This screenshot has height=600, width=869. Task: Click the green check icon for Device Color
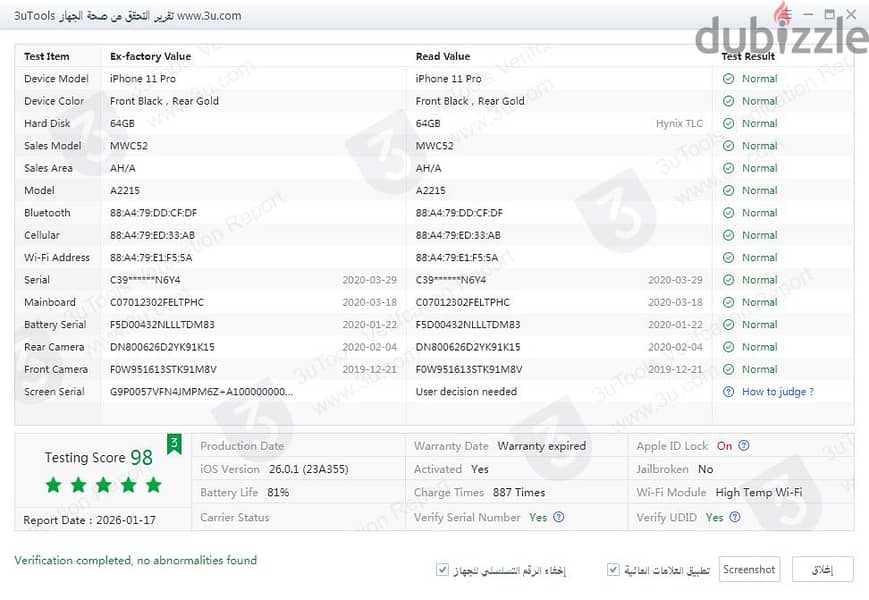pos(728,101)
